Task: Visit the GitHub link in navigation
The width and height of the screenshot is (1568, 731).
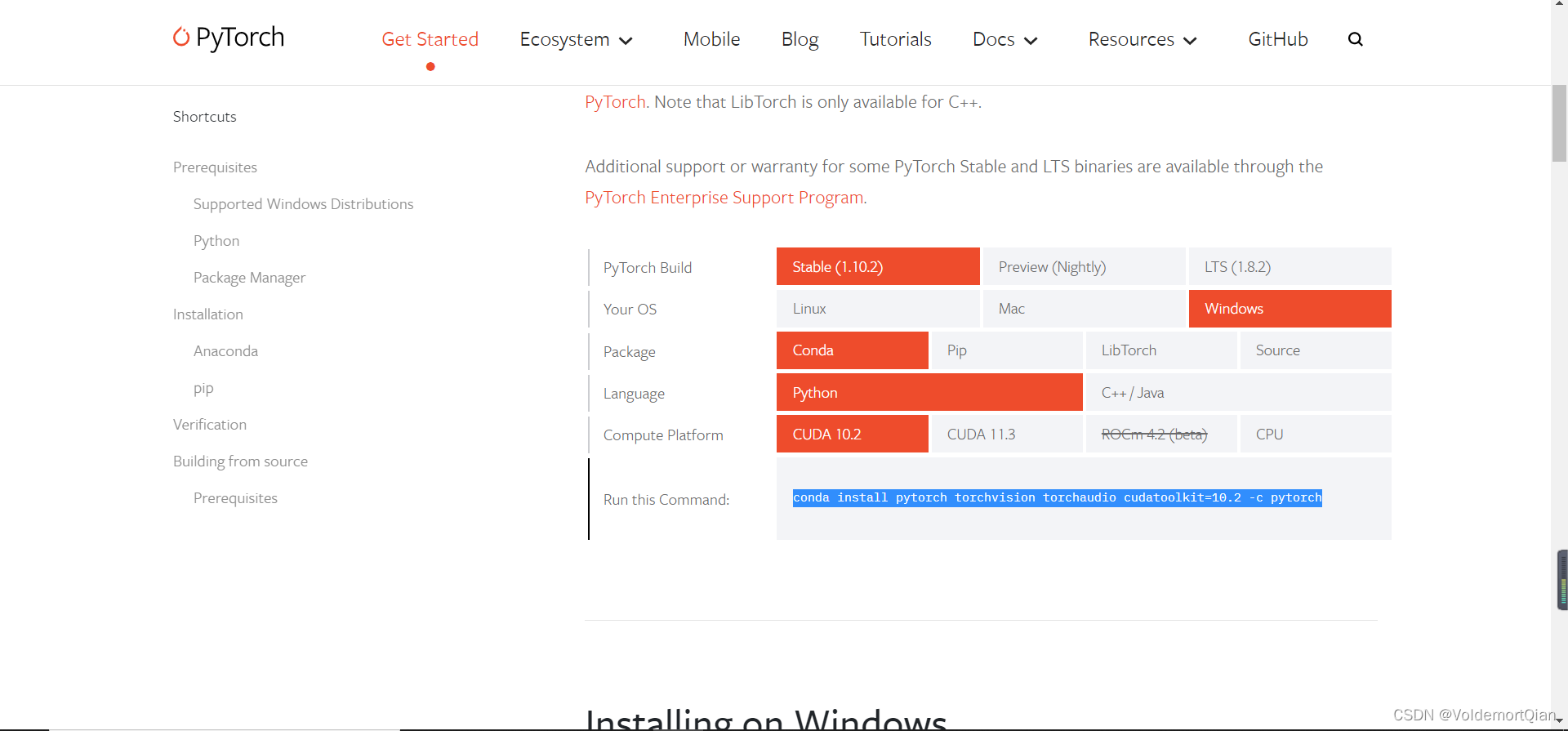Action: click(x=1278, y=39)
